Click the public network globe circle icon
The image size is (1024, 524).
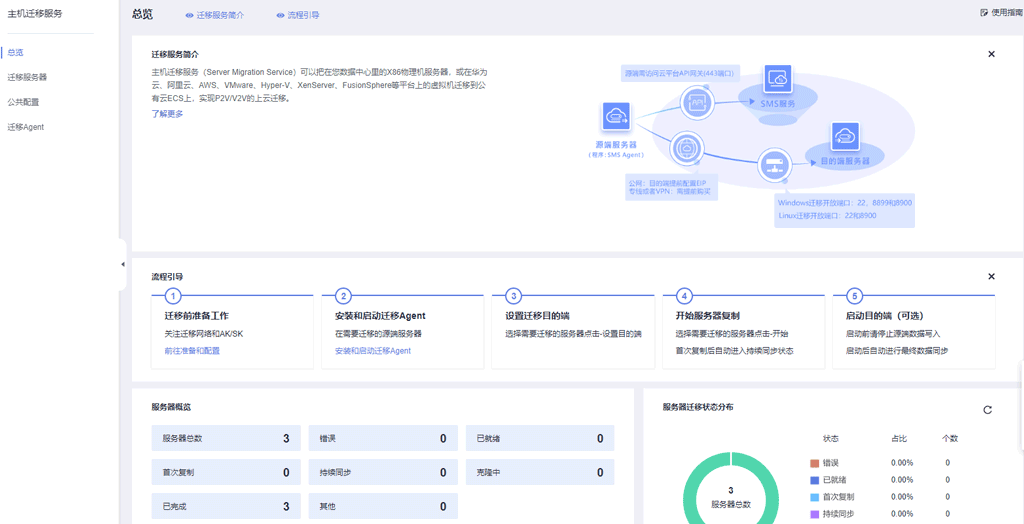click(686, 147)
